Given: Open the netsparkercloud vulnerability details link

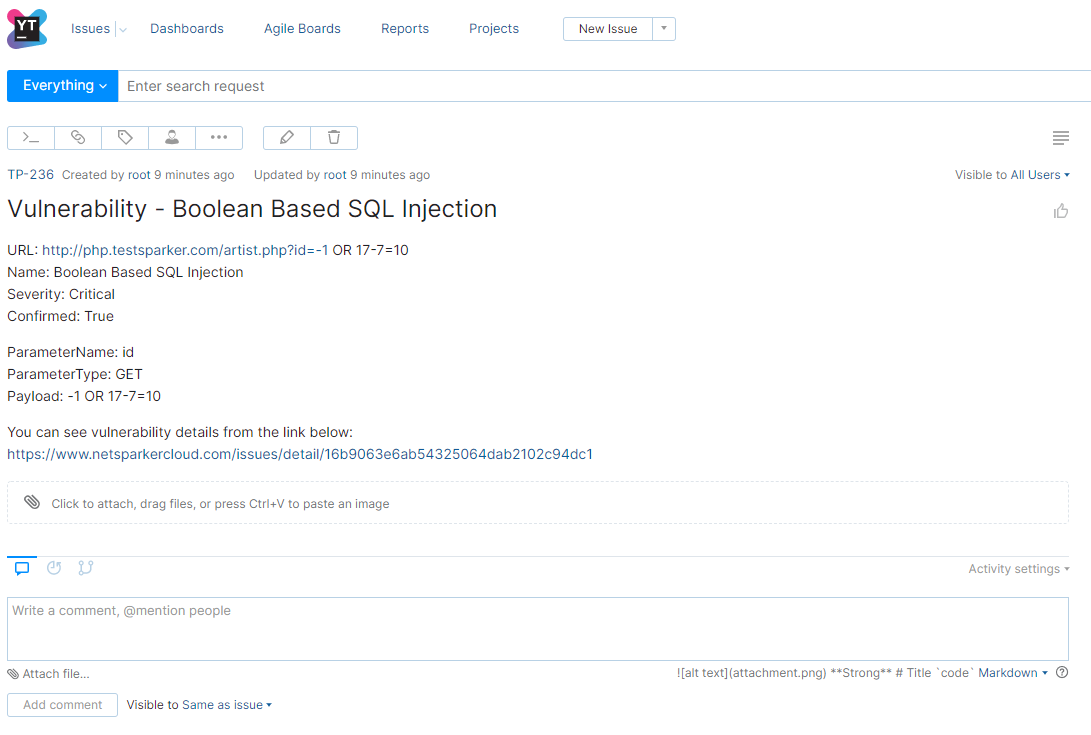Looking at the screenshot, I should click(x=300, y=453).
